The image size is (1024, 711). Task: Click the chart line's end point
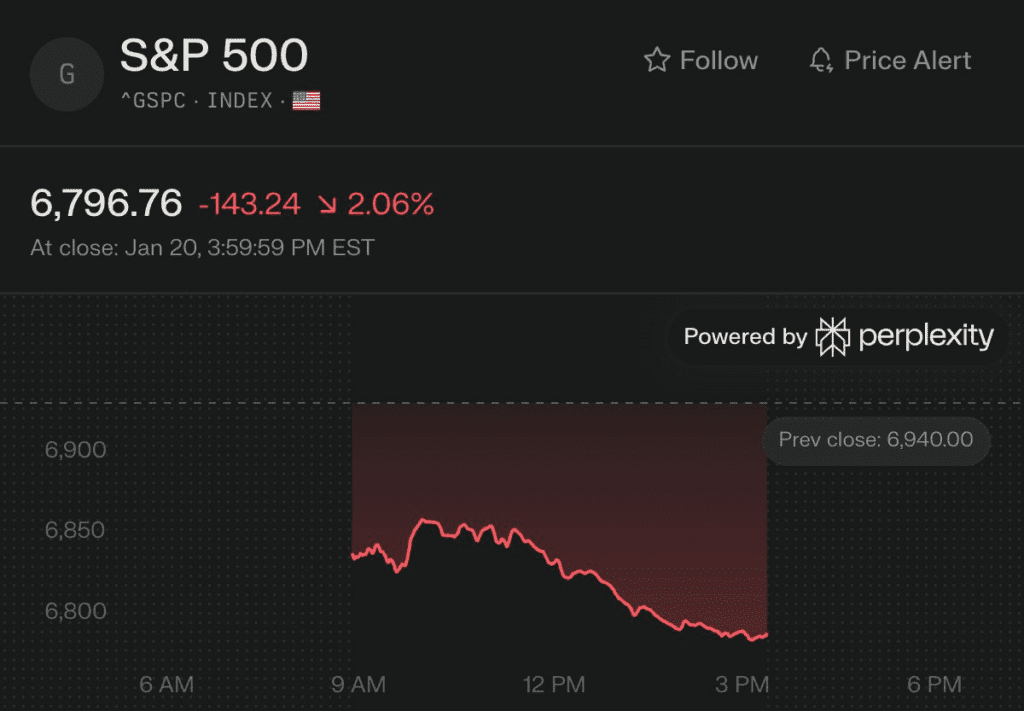766,634
